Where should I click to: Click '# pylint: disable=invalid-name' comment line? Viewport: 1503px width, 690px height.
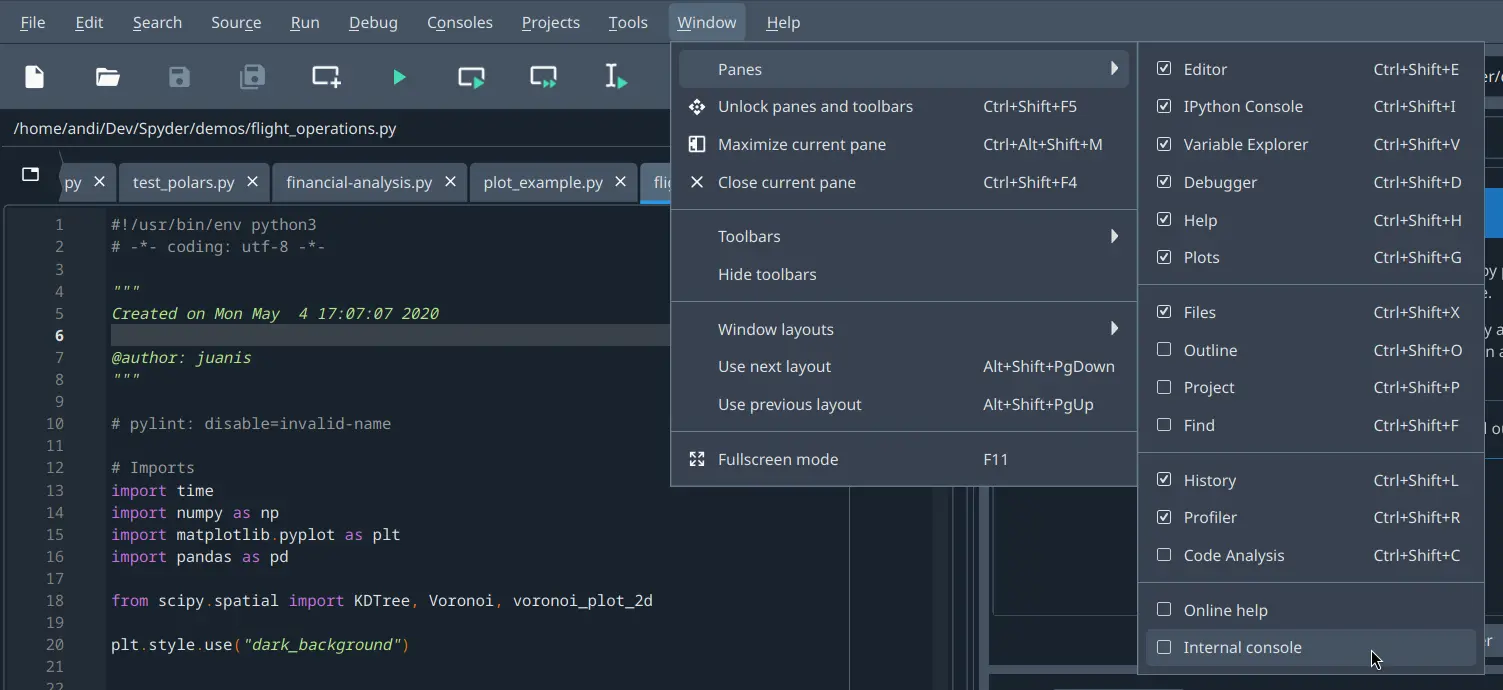pyautogui.click(x=251, y=424)
